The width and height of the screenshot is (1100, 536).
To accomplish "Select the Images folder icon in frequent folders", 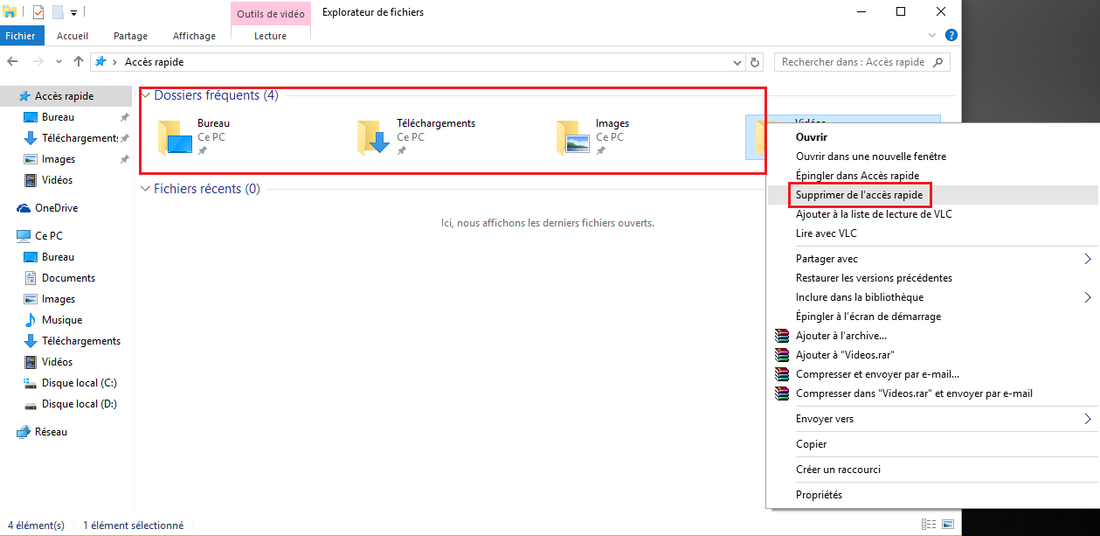I will click(572, 137).
